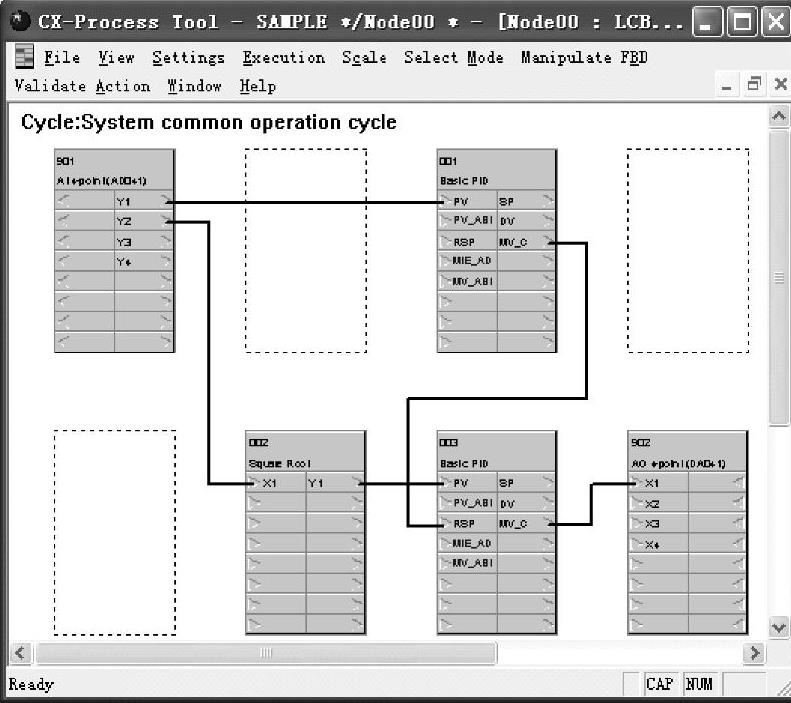
Task: Open the Validate Action menu
Action: (x=82, y=86)
